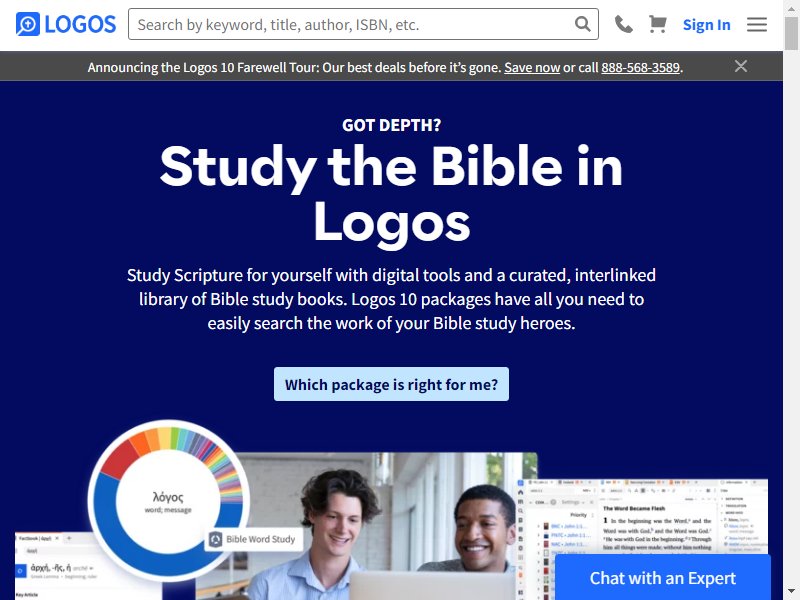Open the phone contact icon

click(x=623, y=24)
